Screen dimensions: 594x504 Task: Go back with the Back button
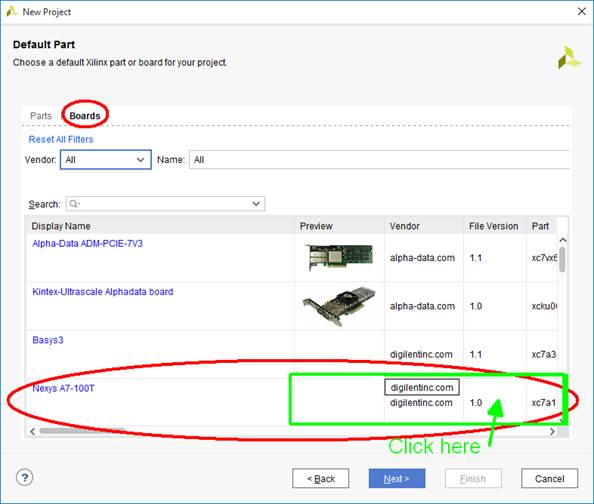click(x=320, y=479)
